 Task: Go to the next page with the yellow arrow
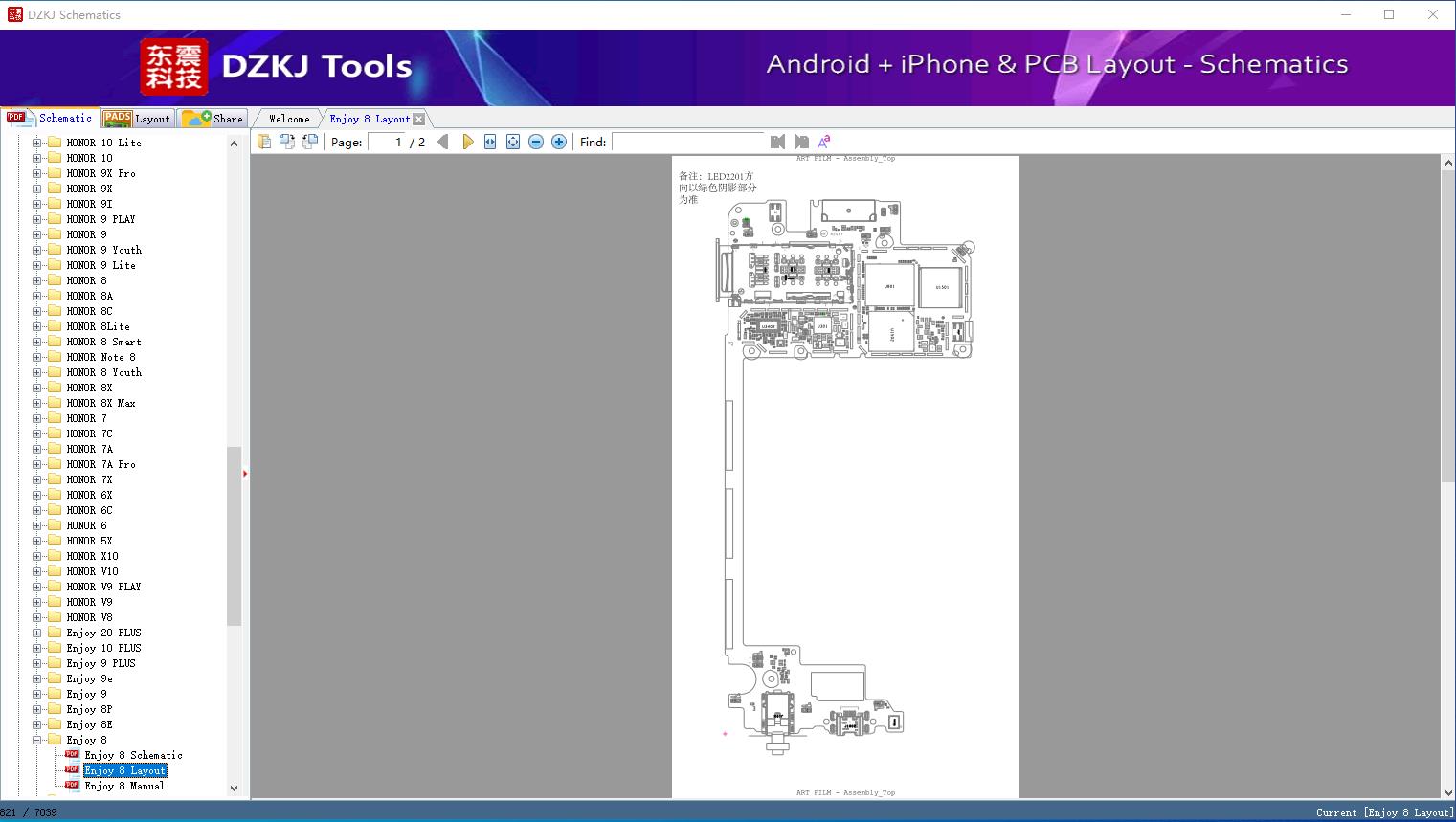467,142
